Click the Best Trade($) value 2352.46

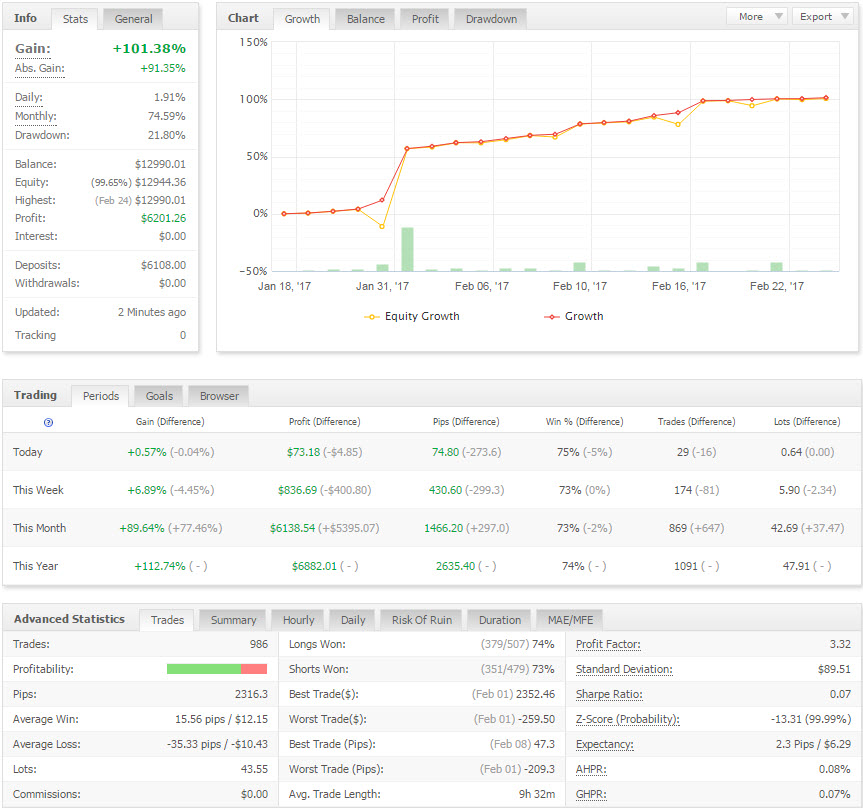point(535,694)
